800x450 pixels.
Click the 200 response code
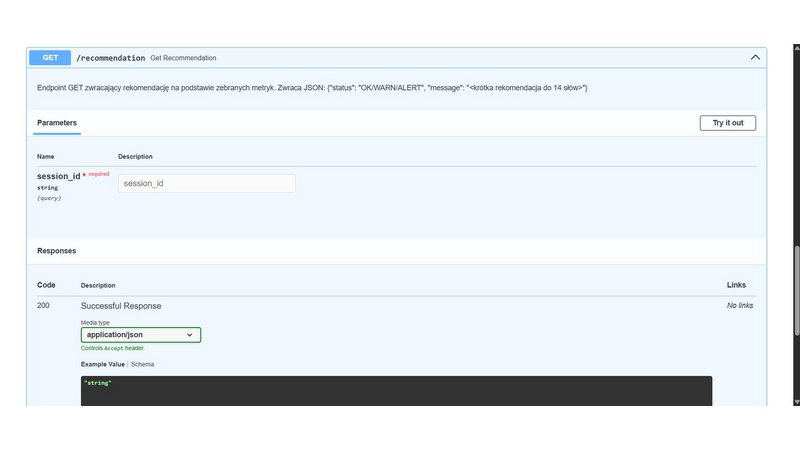pos(43,306)
